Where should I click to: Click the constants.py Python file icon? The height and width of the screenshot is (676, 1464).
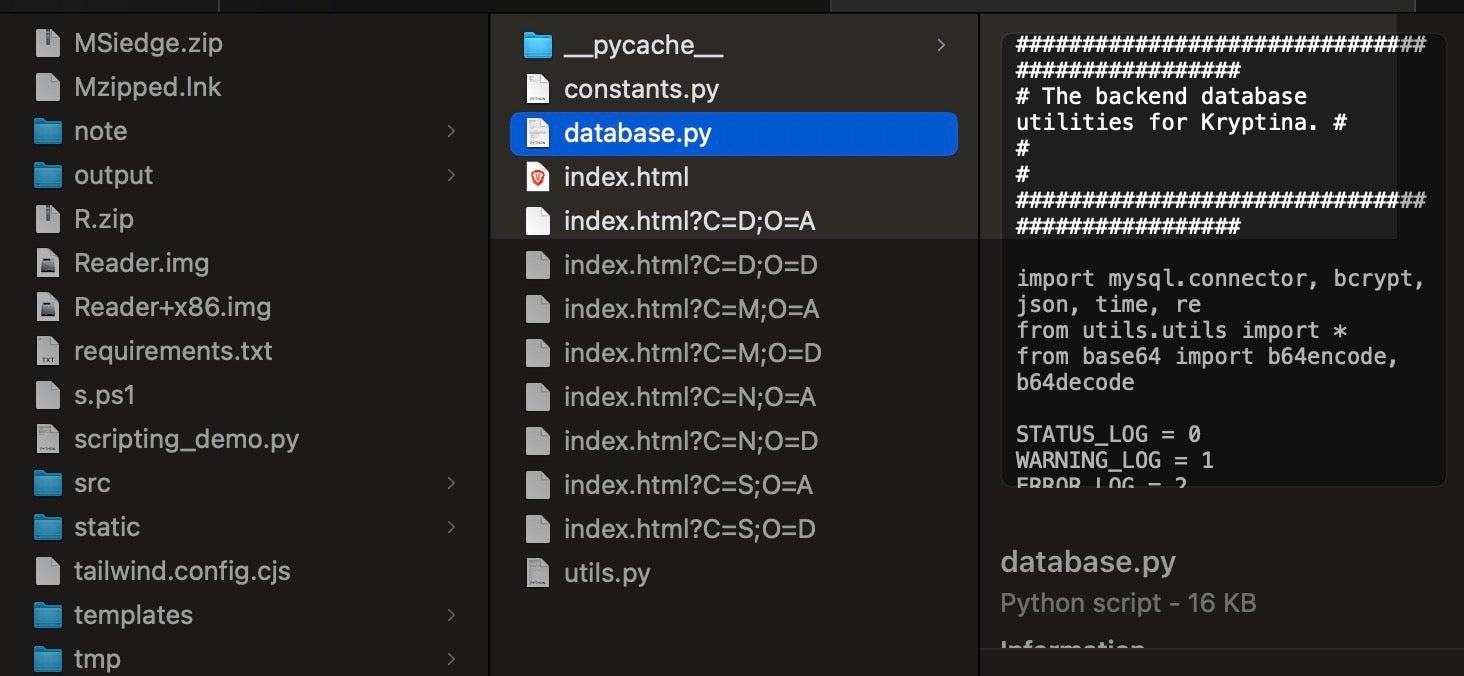[x=538, y=89]
